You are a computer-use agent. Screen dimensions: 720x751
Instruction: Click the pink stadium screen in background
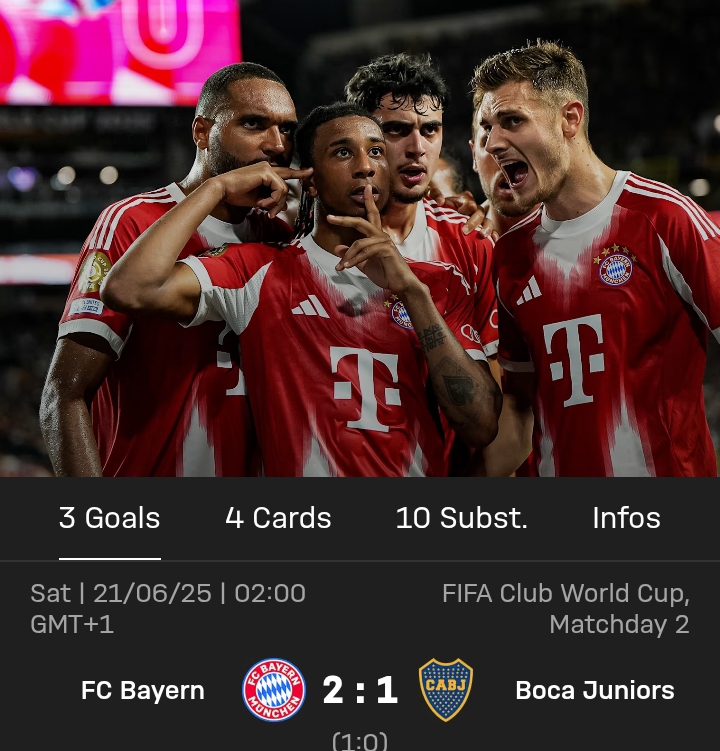point(120,52)
